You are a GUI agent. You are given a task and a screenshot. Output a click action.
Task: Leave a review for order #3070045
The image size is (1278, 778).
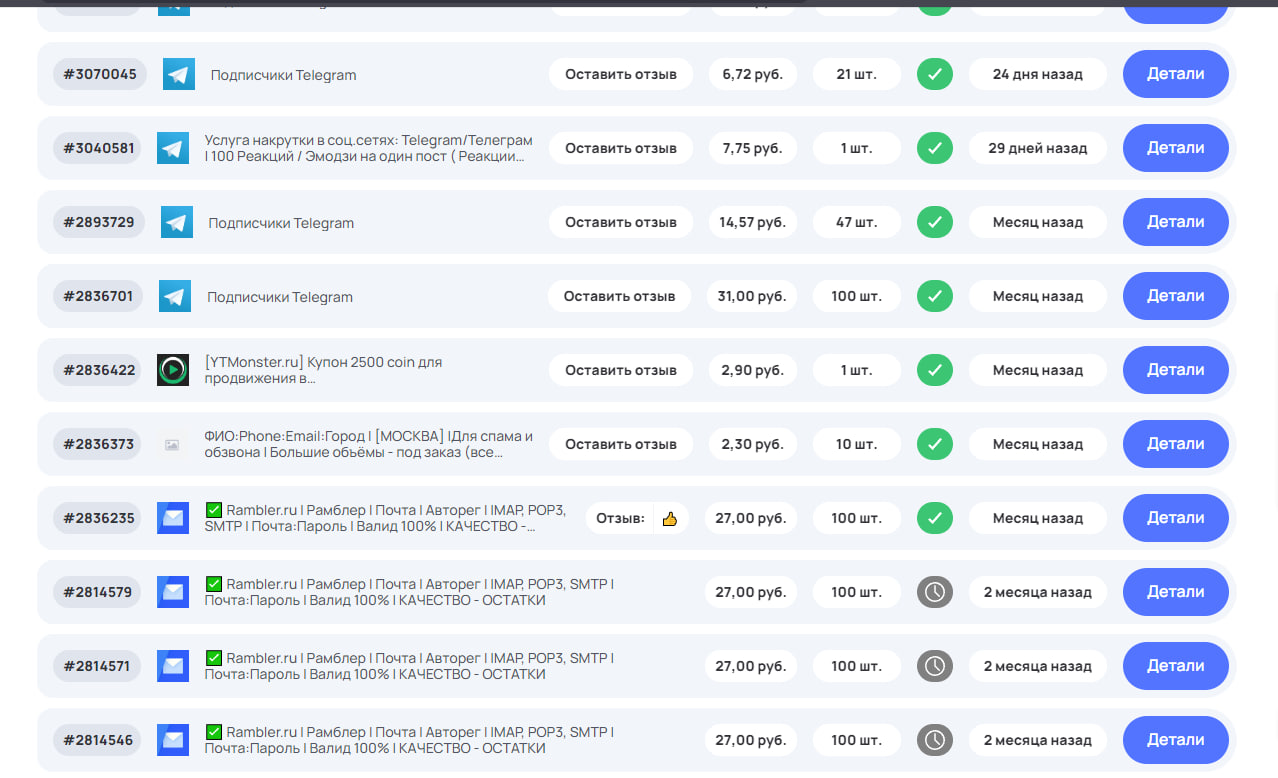[621, 74]
